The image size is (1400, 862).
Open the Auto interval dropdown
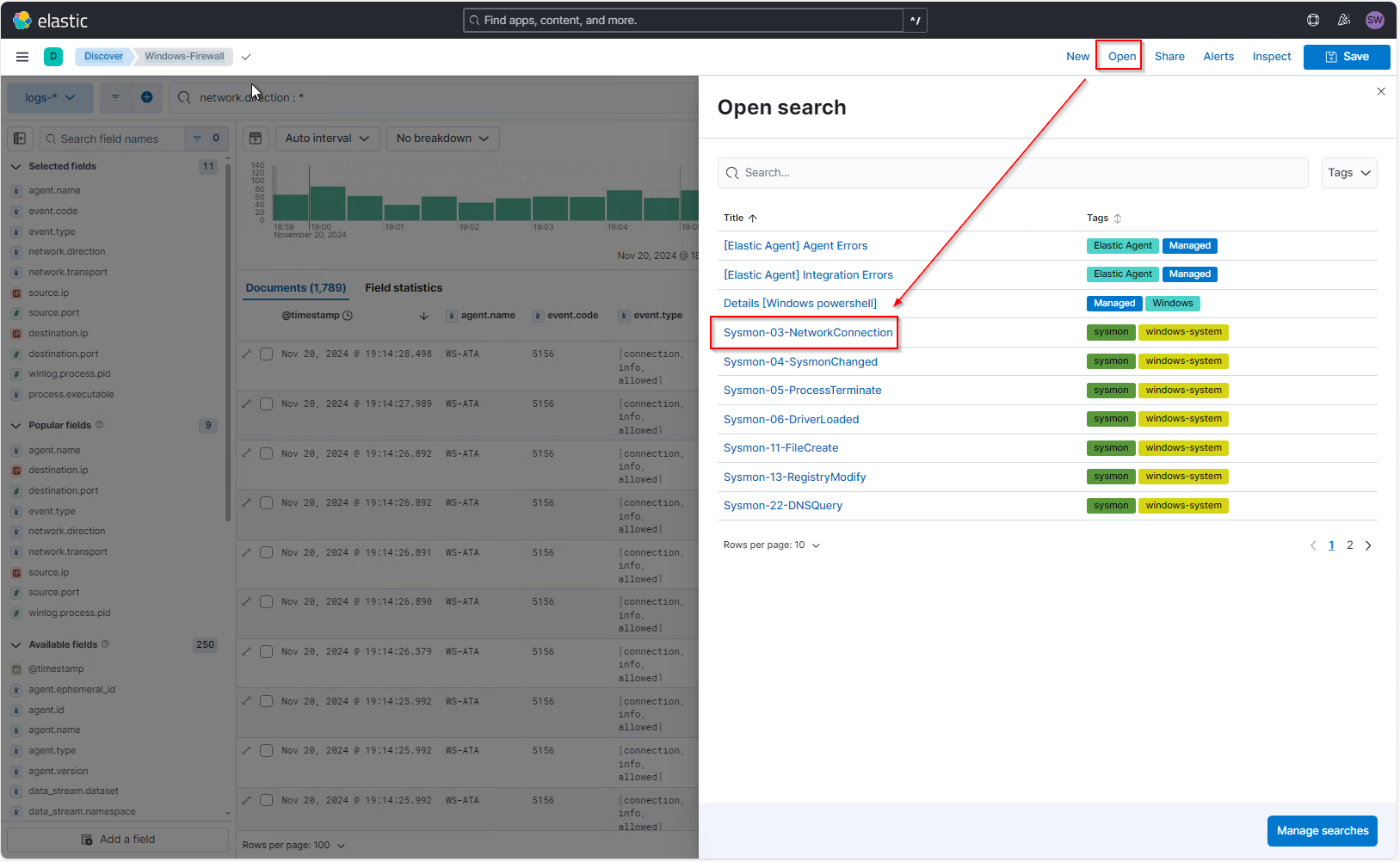pyautogui.click(x=328, y=139)
